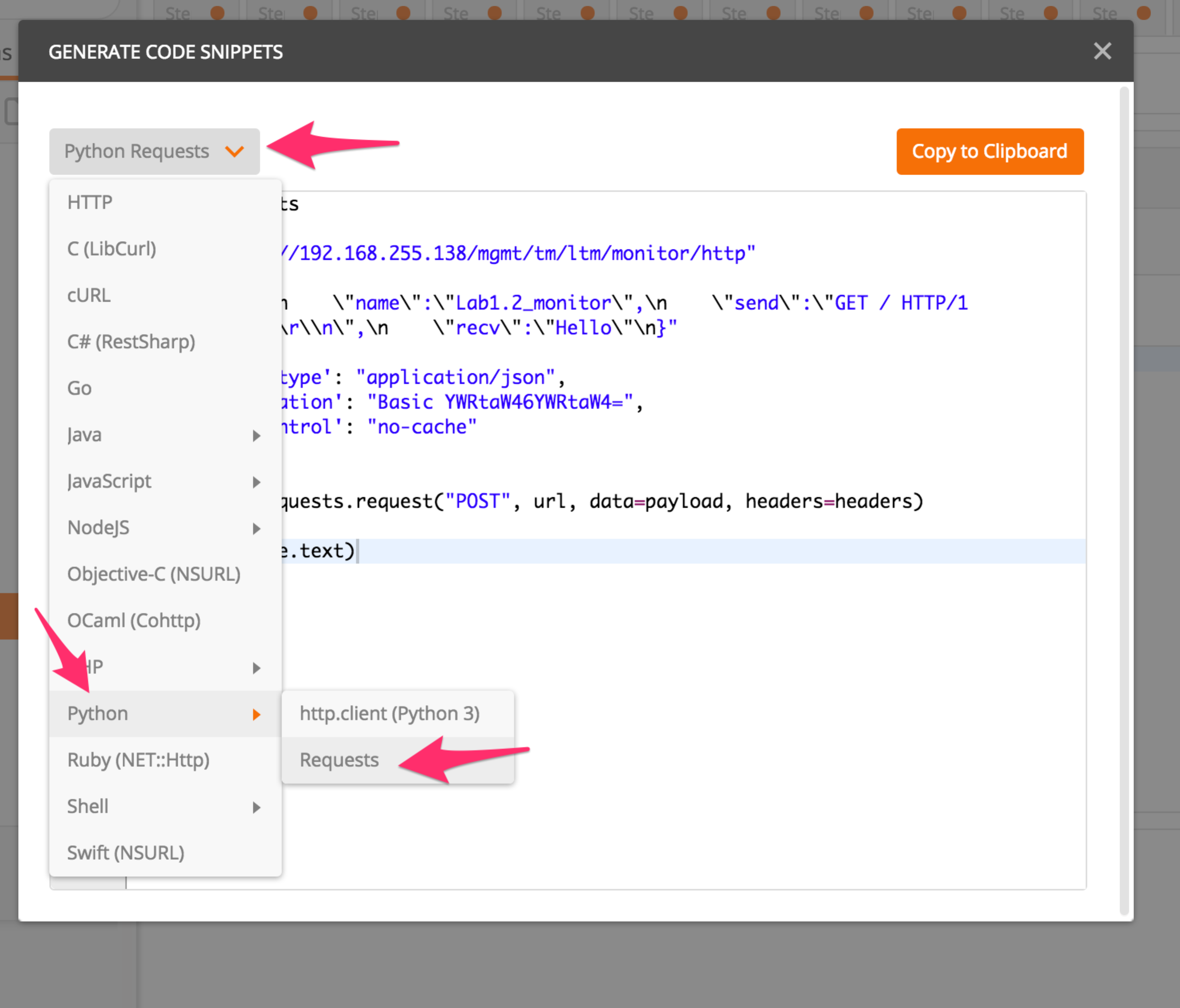Pick C# (RestSharp) snippet option
The image size is (1180, 1008).
tap(165, 342)
